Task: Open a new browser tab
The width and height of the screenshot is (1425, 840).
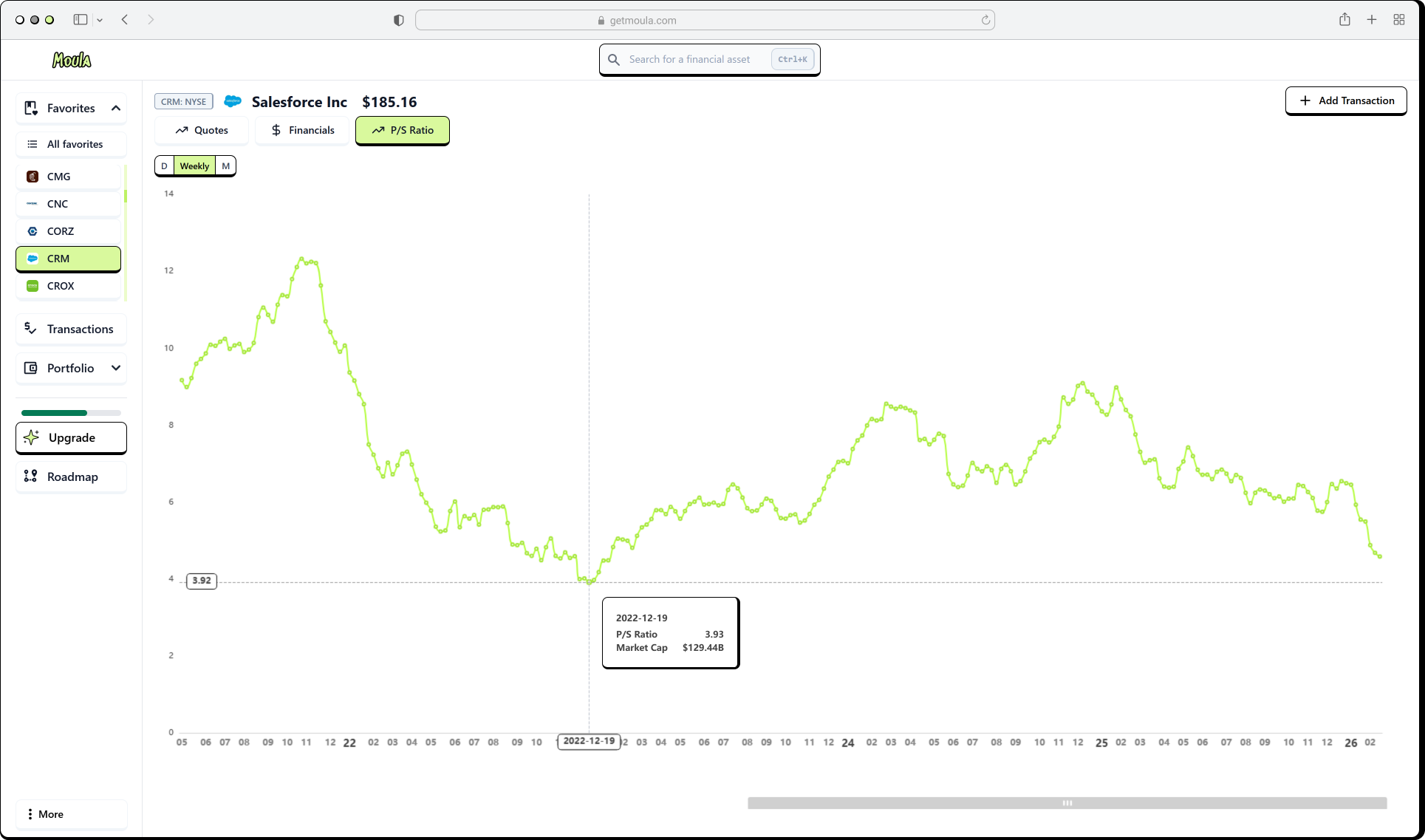Action: point(1372,20)
